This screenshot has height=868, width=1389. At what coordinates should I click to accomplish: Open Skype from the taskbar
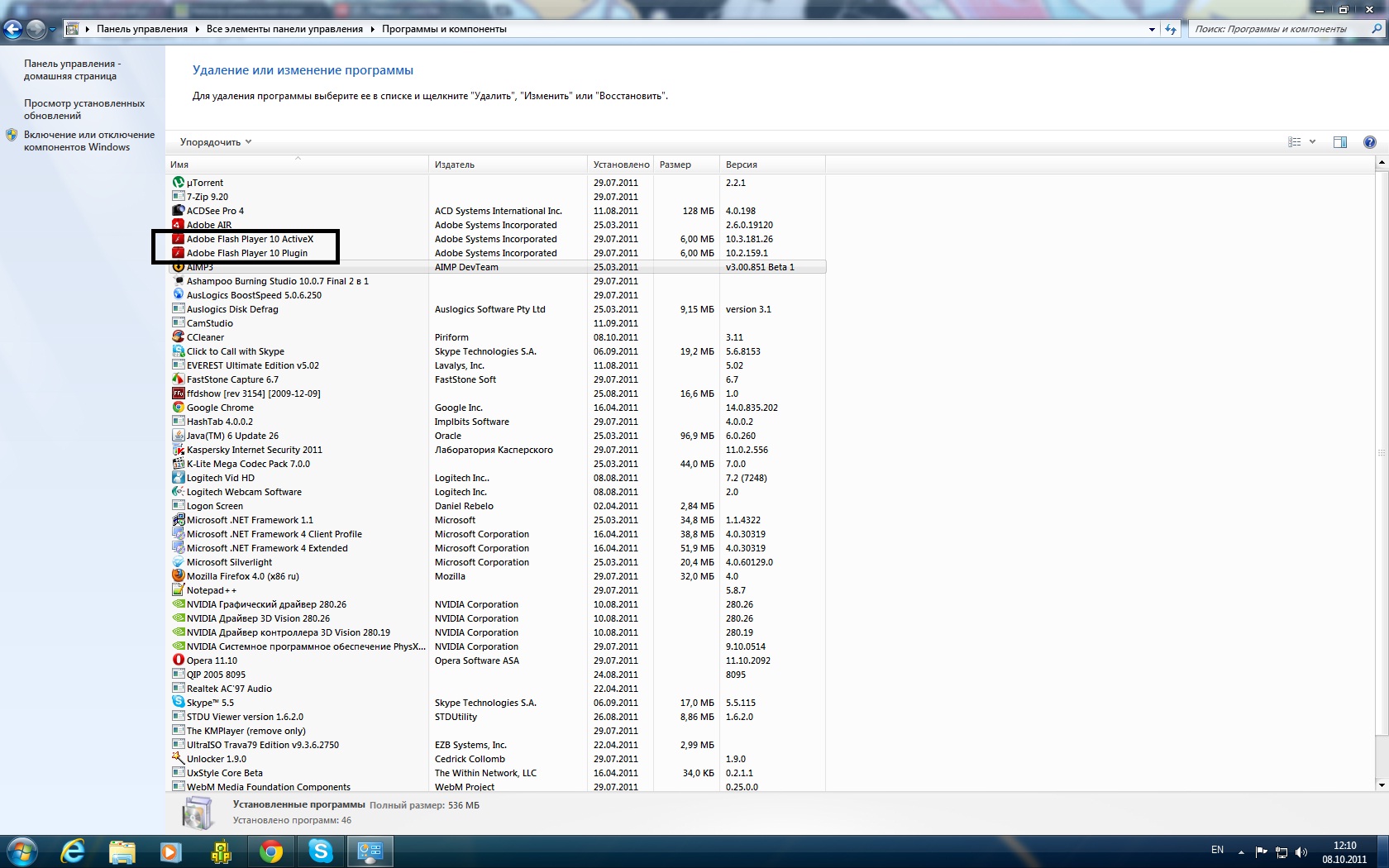pyautogui.click(x=320, y=851)
